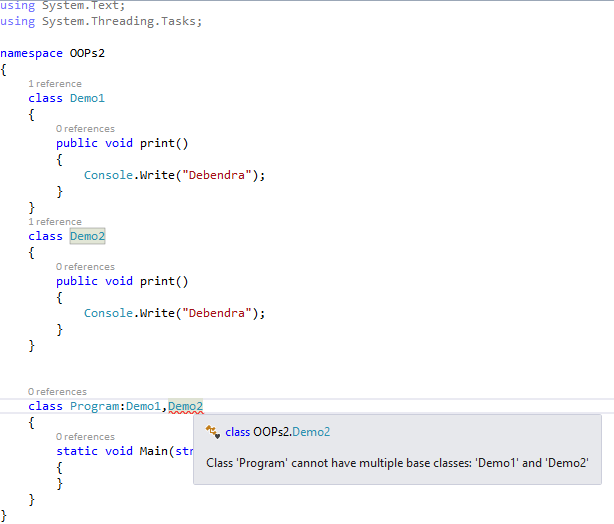The image size is (614, 524).
Task: Click the tooltip's 'class OOPs2.Demo2' text
Action: click(x=278, y=432)
